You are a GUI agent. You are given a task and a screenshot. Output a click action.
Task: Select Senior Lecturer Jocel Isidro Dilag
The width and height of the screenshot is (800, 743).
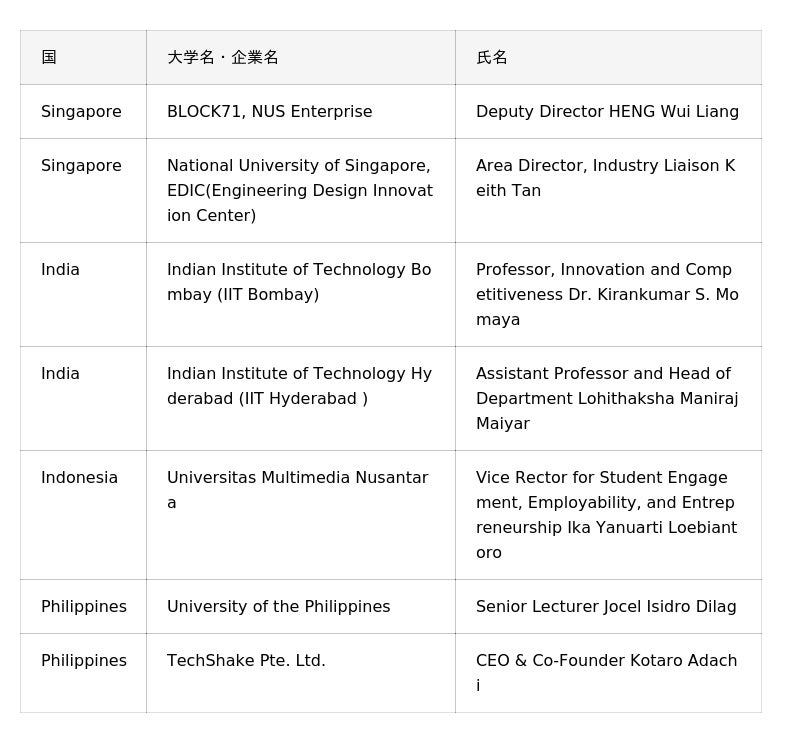[x=606, y=607]
